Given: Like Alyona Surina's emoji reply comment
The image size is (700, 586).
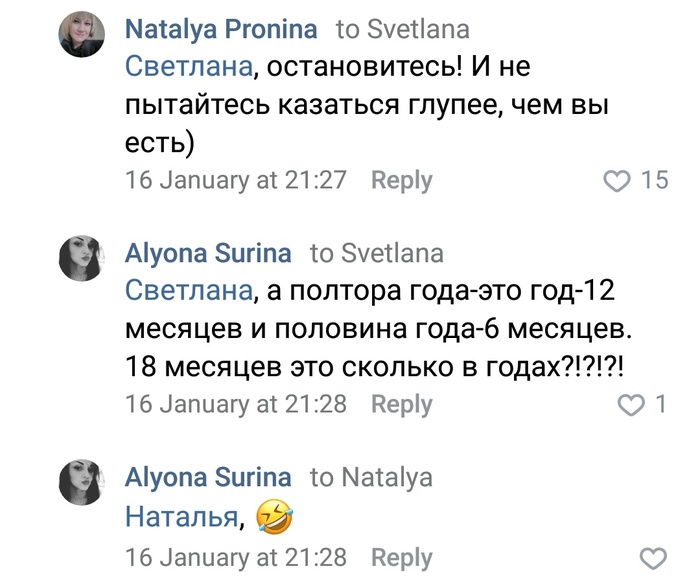Looking at the screenshot, I should (652, 558).
